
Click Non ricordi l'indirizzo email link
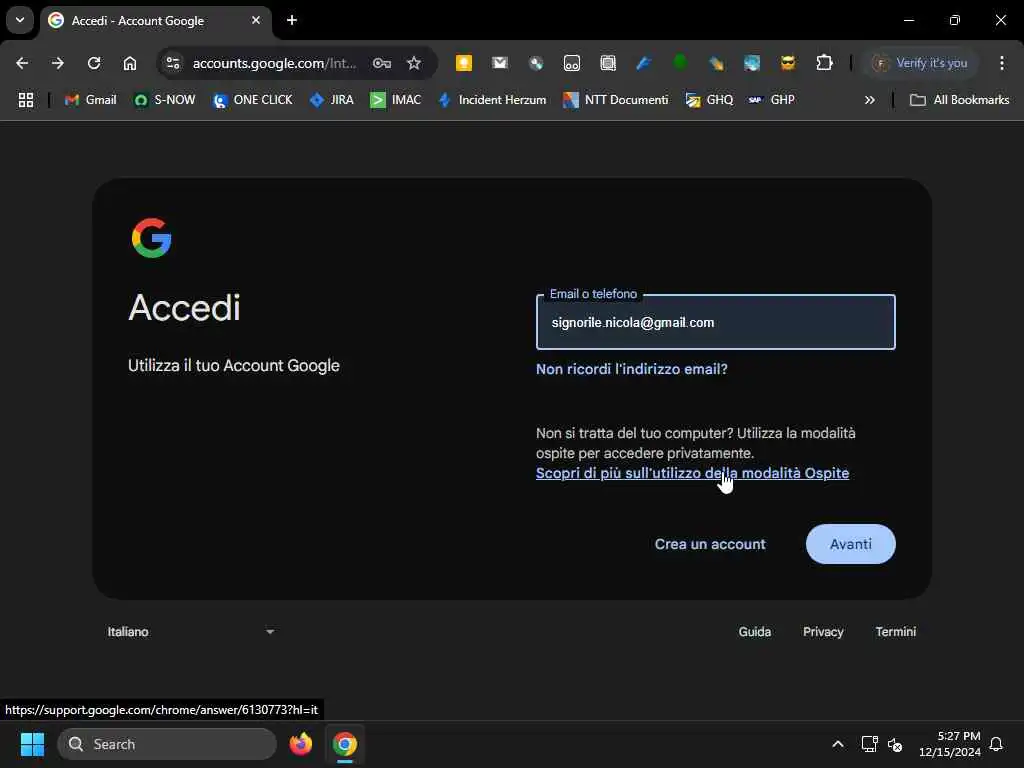(x=632, y=369)
